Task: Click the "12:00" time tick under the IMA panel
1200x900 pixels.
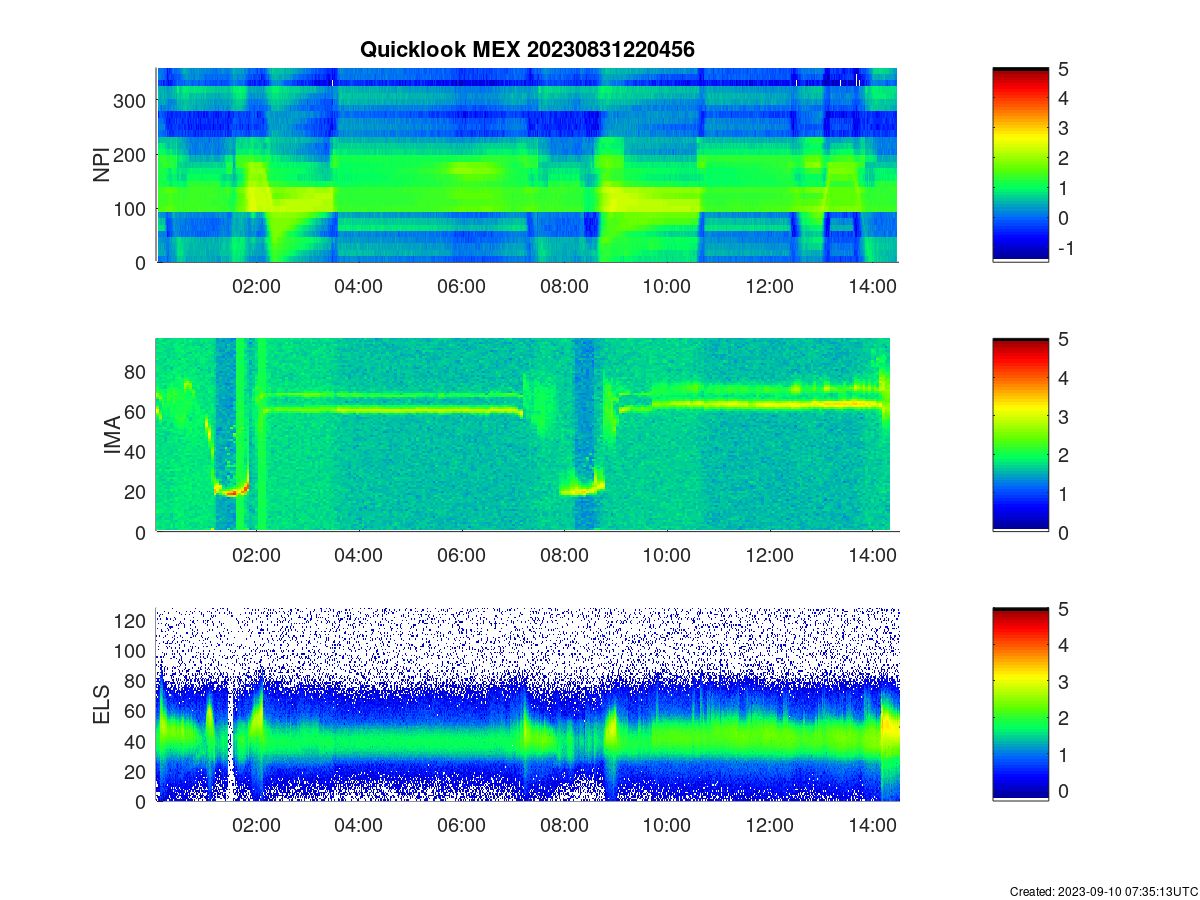Action: tap(770, 556)
